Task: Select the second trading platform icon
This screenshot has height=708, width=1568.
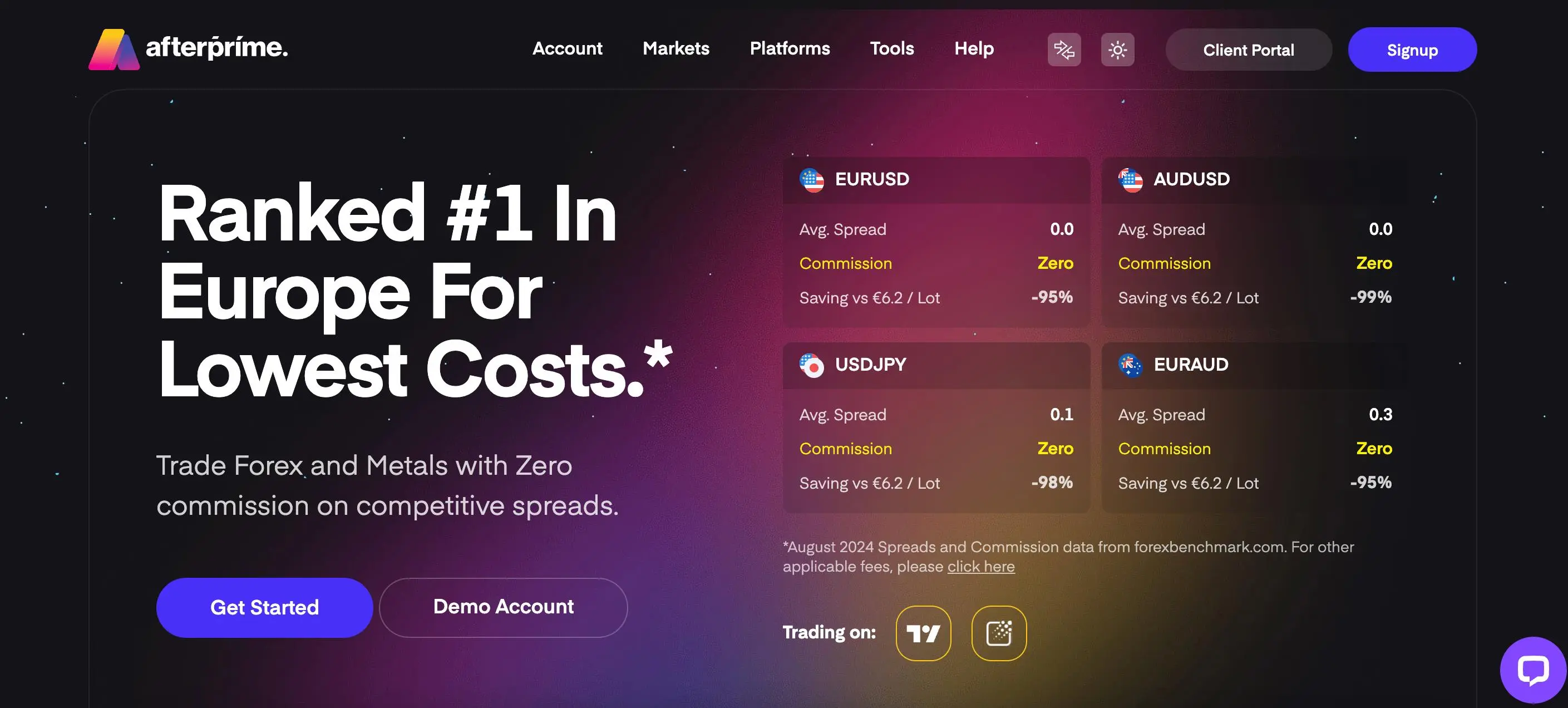Action: pos(999,633)
